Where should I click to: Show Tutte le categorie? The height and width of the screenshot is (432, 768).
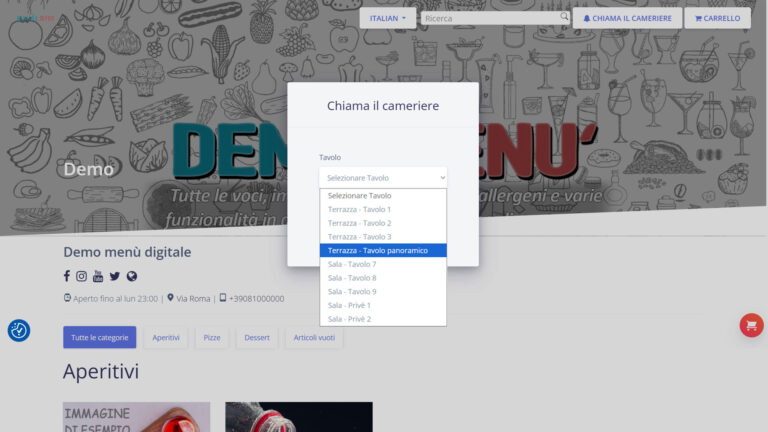click(x=100, y=338)
